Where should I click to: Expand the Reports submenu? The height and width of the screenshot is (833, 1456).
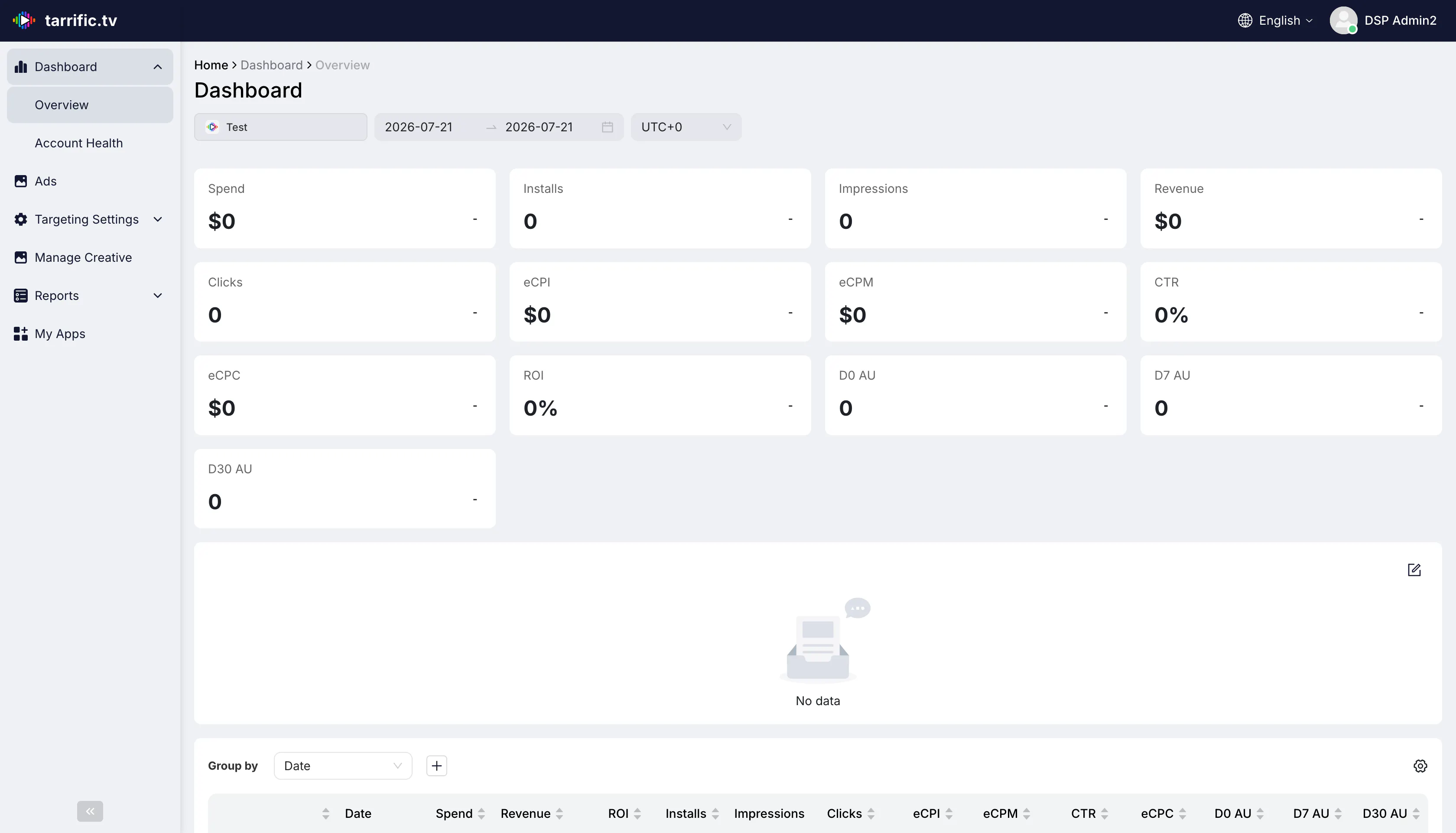click(158, 296)
